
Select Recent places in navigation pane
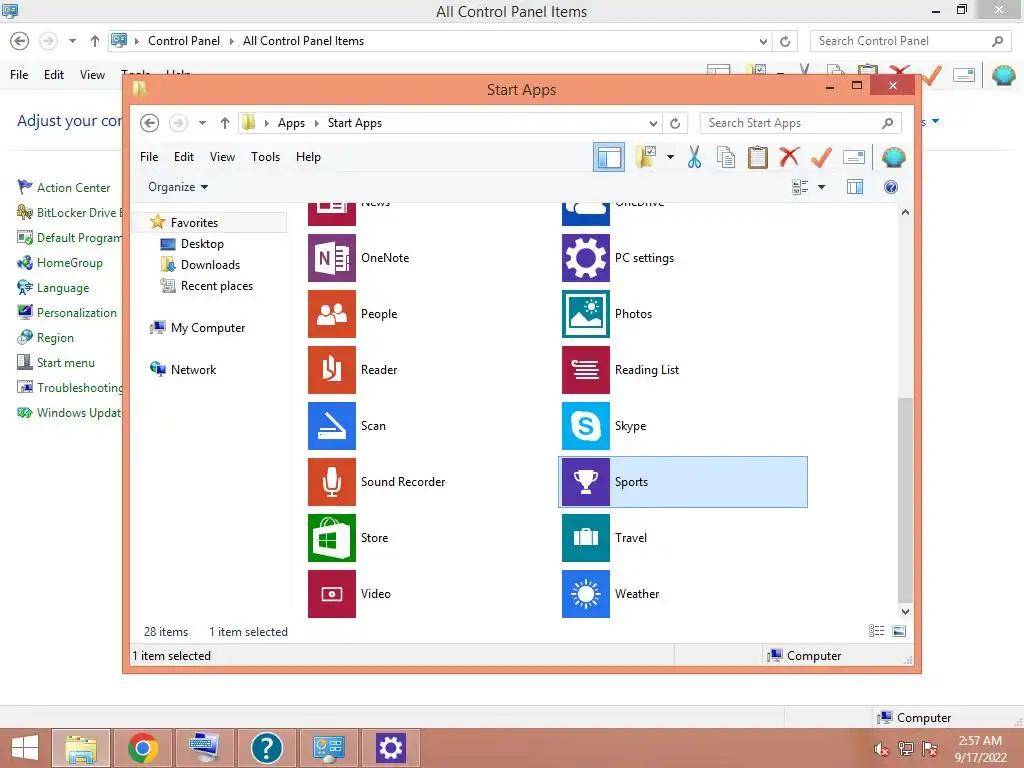(216, 286)
